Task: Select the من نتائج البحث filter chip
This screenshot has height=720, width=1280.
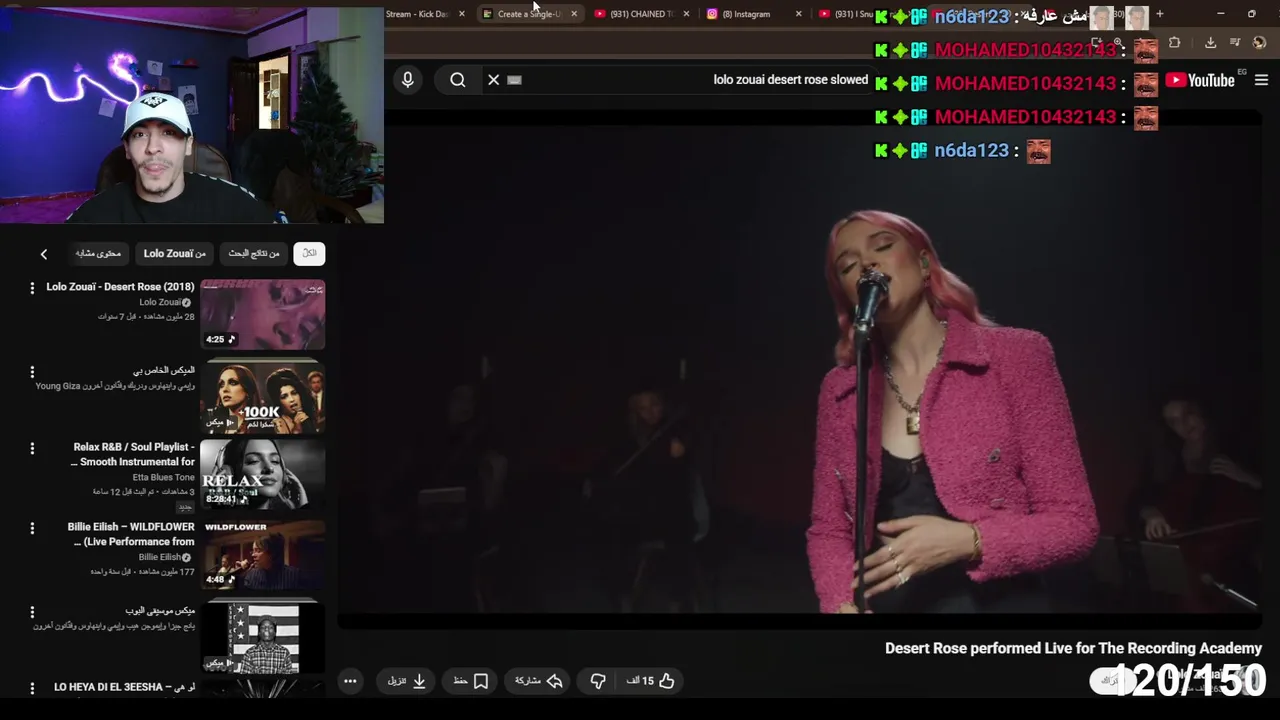Action: coord(254,254)
